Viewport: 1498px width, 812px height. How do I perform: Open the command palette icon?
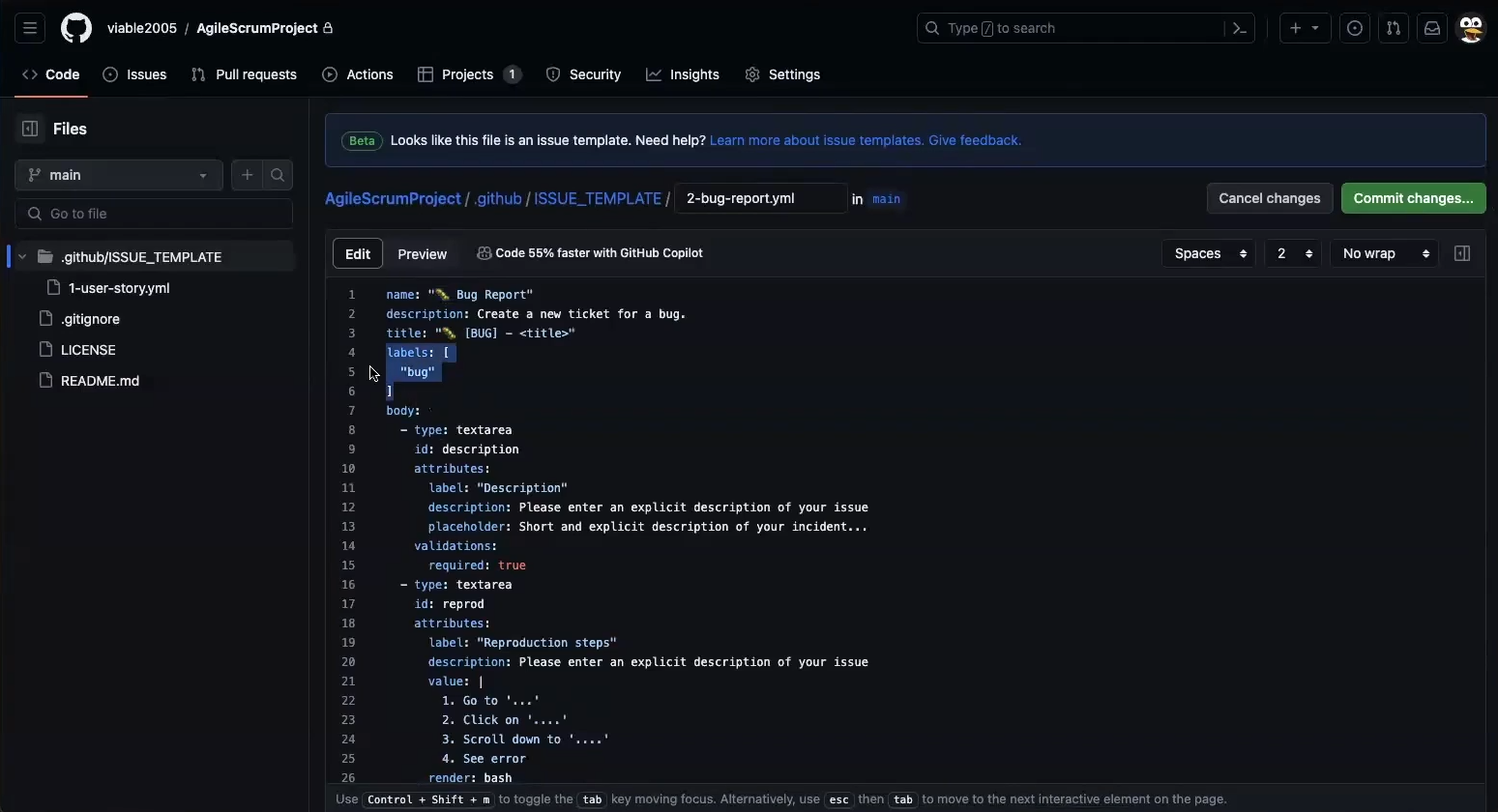pos(1240,28)
